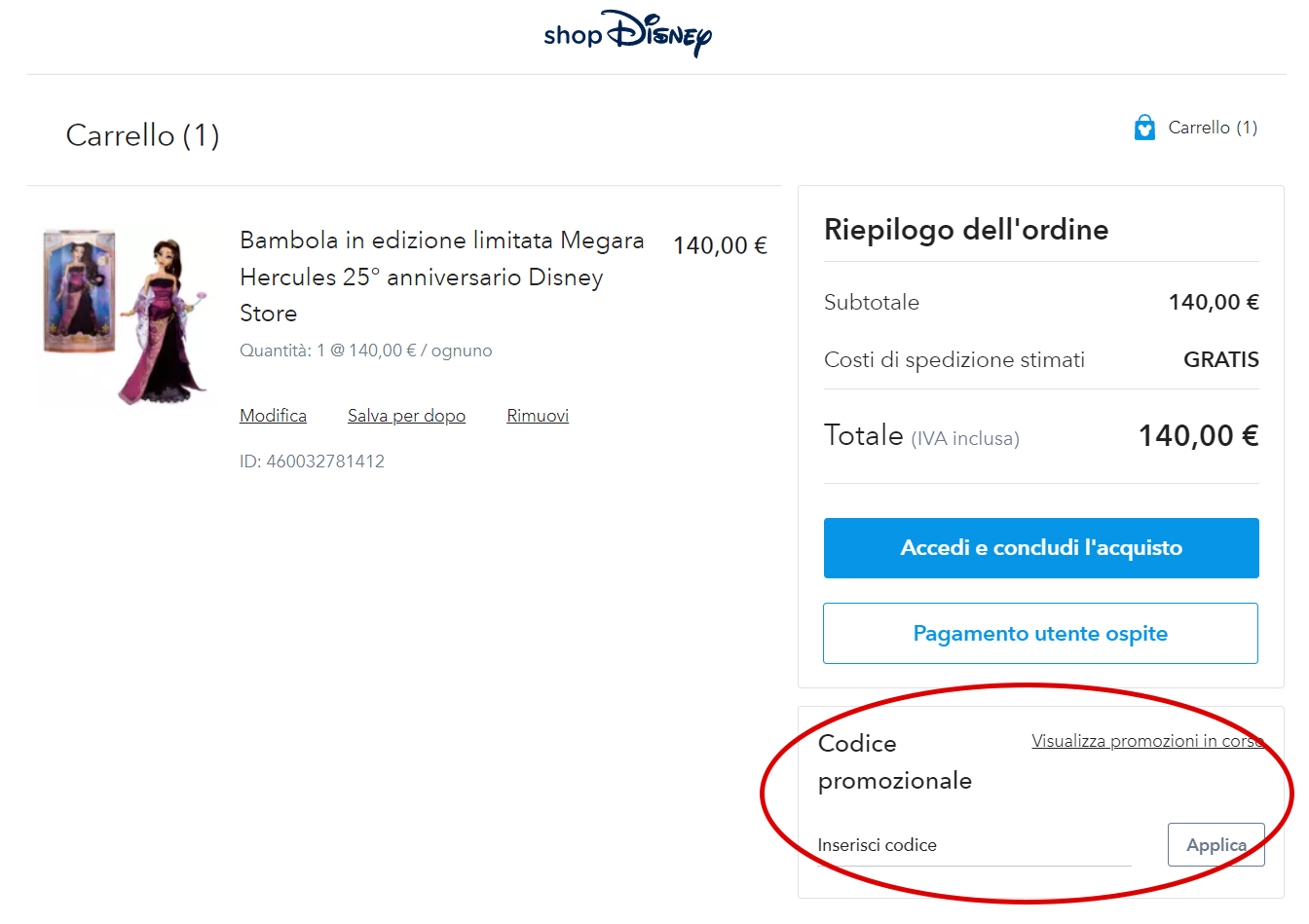The height and width of the screenshot is (924, 1309).
Task: Click the Quantità: 1 @ 140,00 € line
Action: tap(366, 351)
